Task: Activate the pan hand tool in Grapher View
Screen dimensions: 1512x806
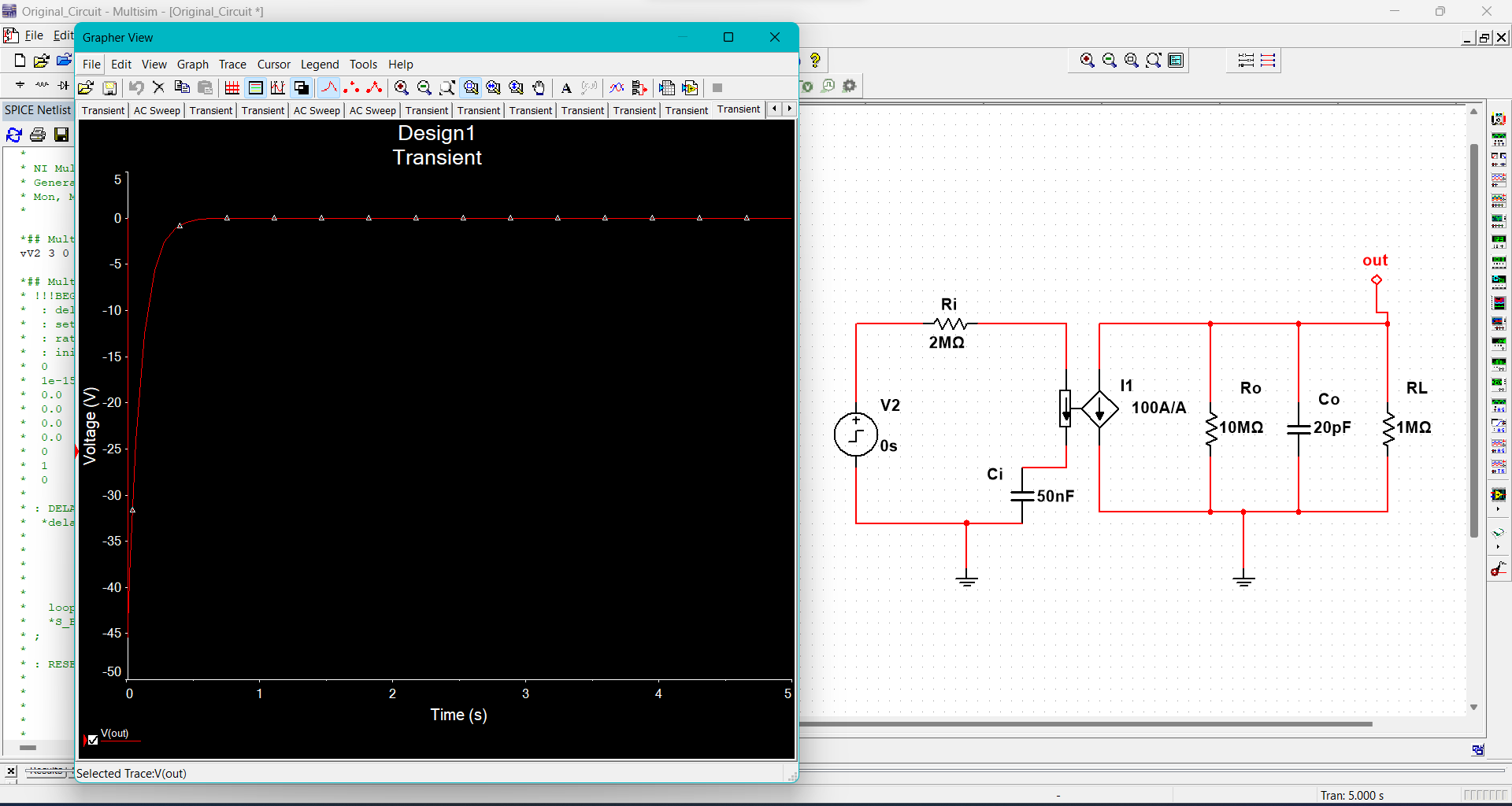Action: (539, 88)
